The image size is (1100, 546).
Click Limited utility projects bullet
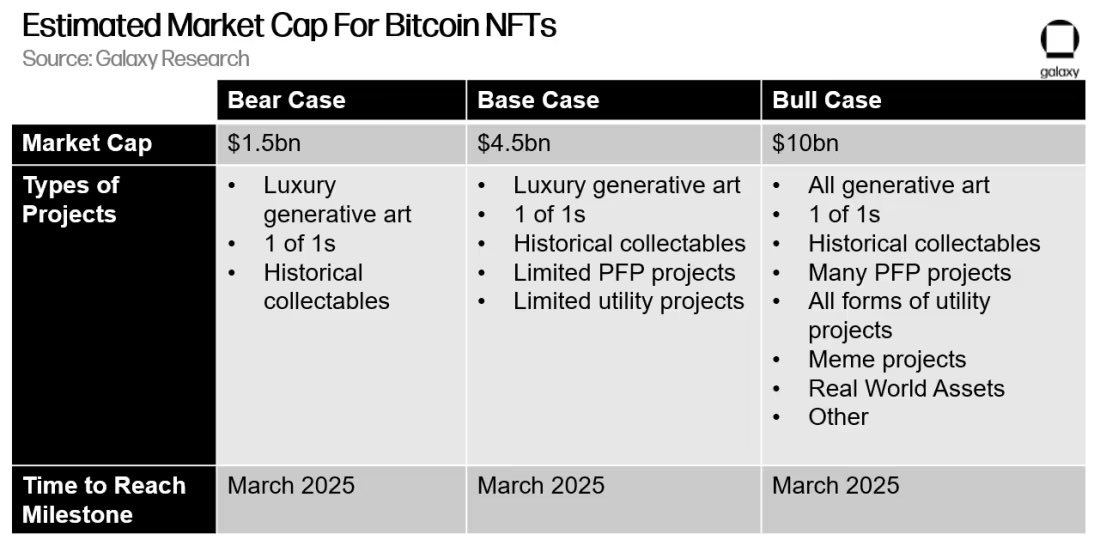point(629,301)
